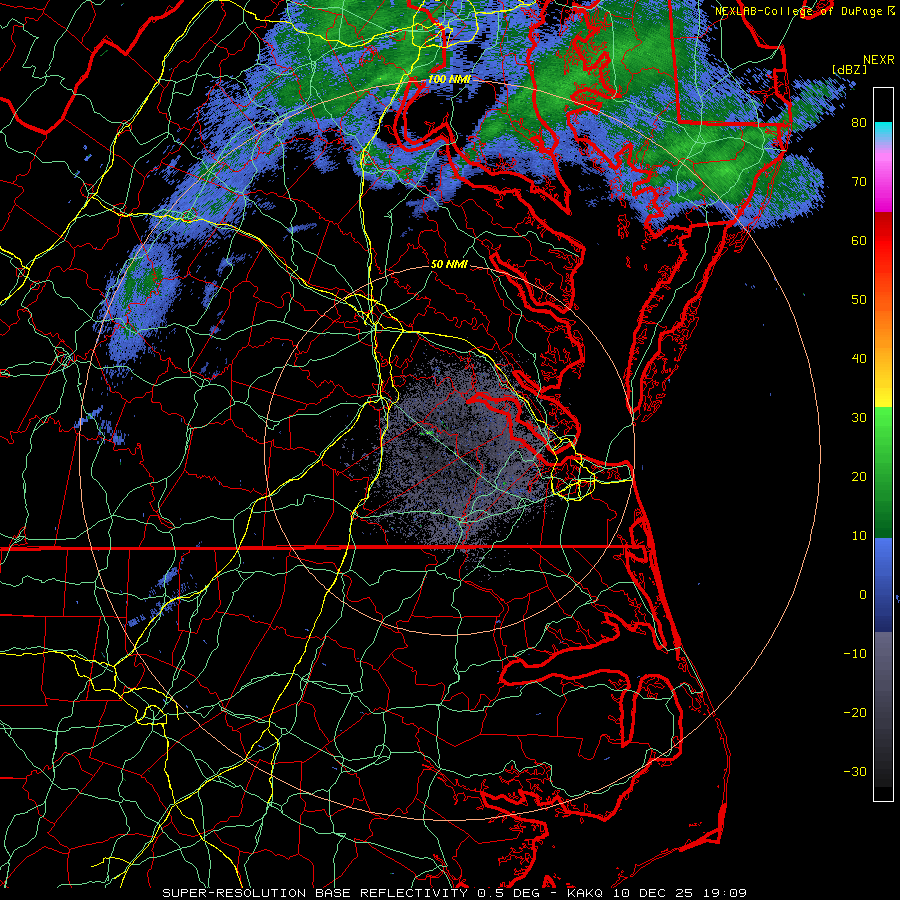Click the 70 dBZ scale value
The image size is (900, 900).
pyautogui.click(x=859, y=182)
